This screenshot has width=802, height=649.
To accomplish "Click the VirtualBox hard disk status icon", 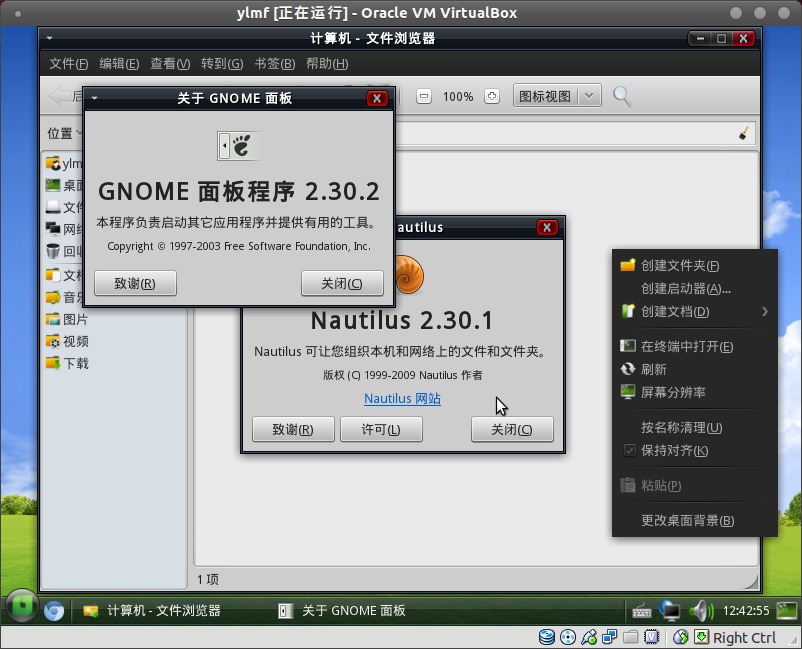I will click(547, 637).
